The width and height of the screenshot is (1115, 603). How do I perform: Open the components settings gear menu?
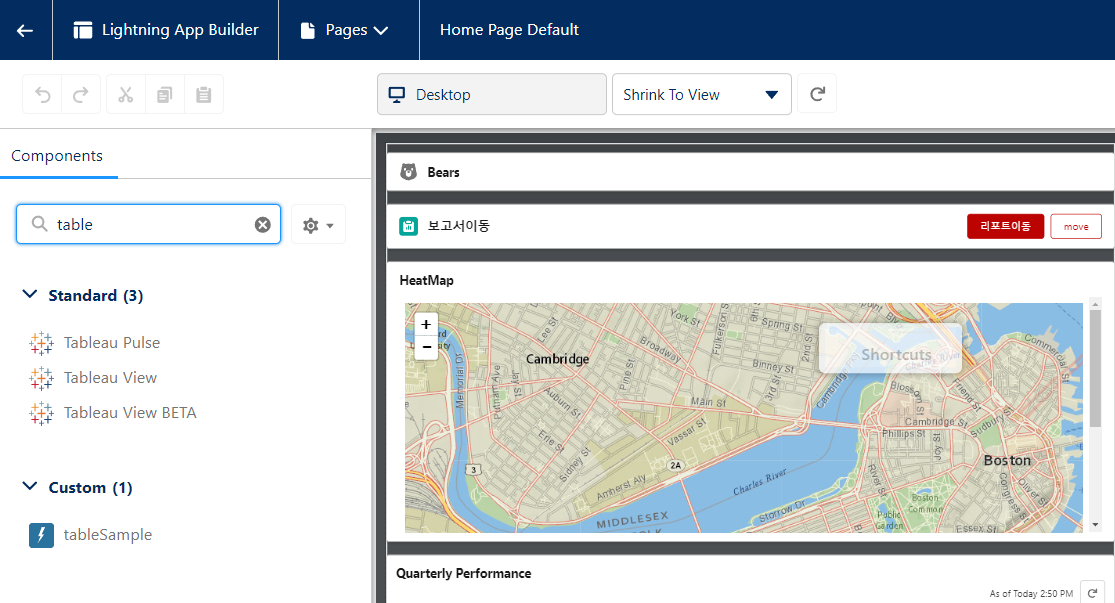[x=318, y=225]
